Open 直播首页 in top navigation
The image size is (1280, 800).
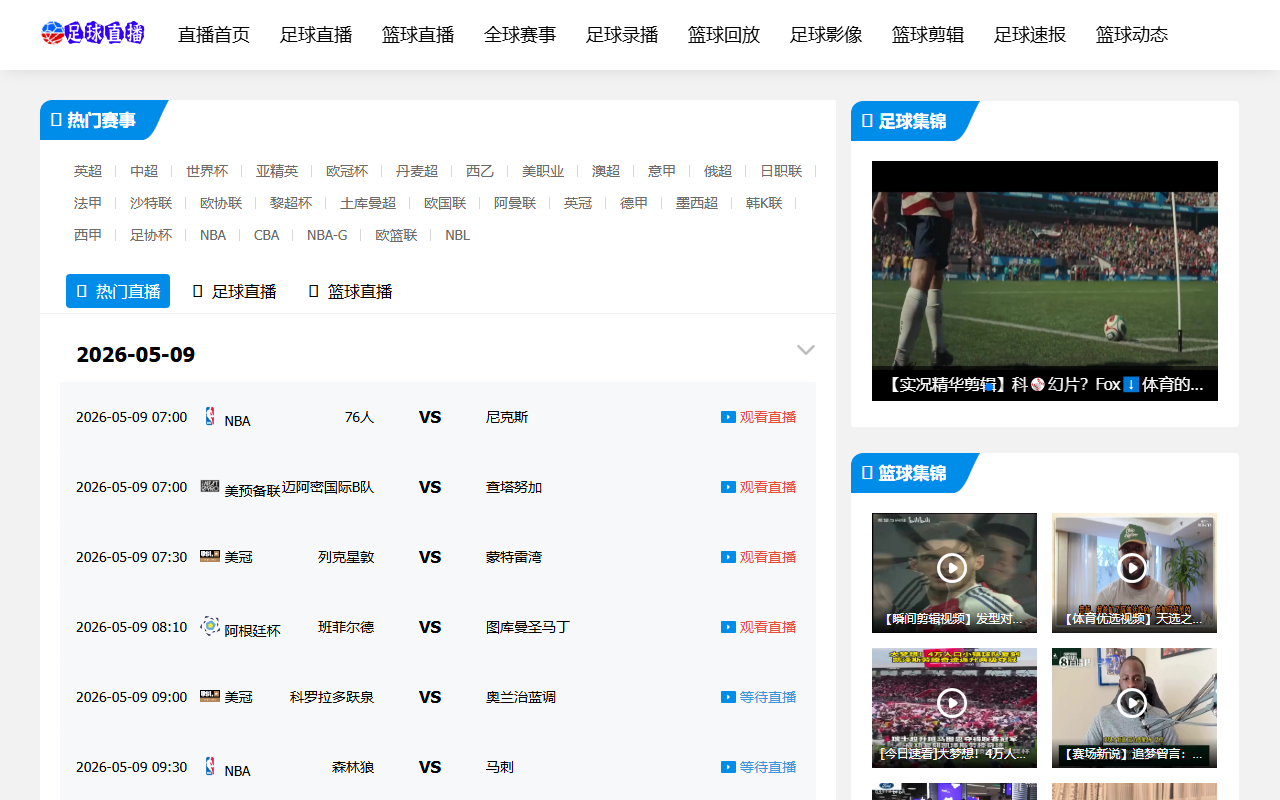coord(214,35)
